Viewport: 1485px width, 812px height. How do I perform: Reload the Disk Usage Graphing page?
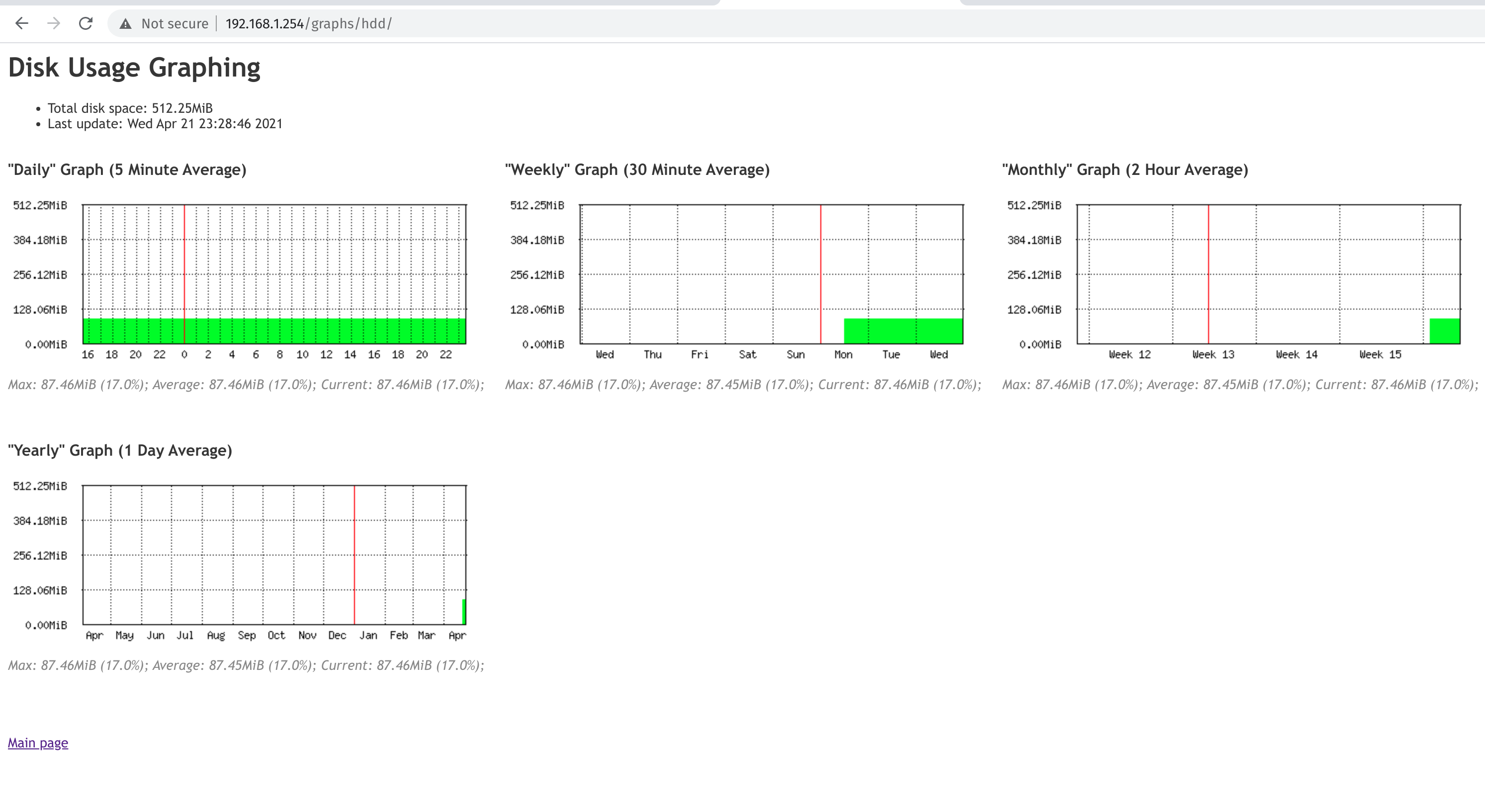point(86,24)
